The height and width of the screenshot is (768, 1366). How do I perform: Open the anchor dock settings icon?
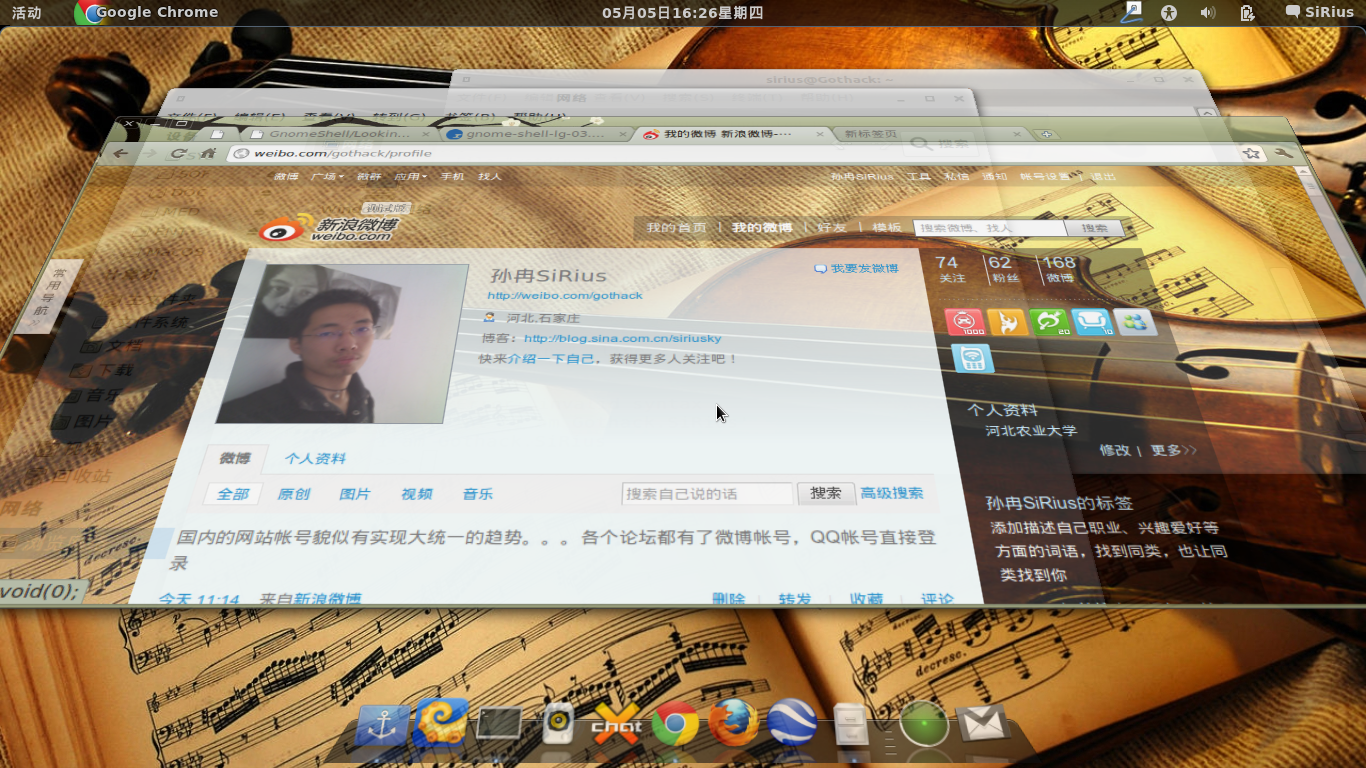pyautogui.click(x=383, y=725)
